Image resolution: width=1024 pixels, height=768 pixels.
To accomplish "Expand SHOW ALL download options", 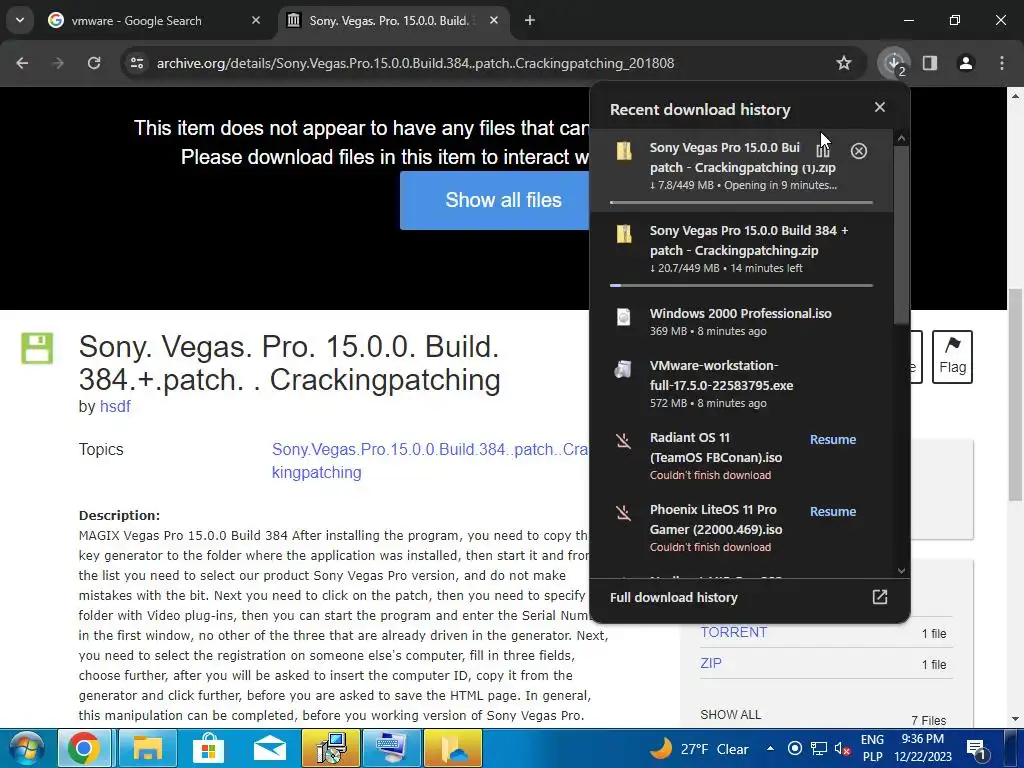I will click(x=731, y=714).
